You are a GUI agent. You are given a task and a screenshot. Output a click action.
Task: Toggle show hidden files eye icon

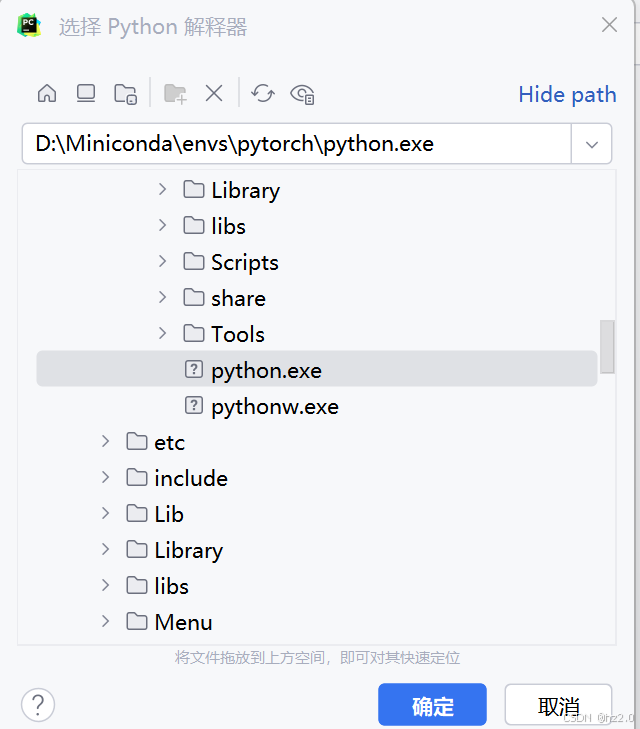pyautogui.click(x=303, y=94)
